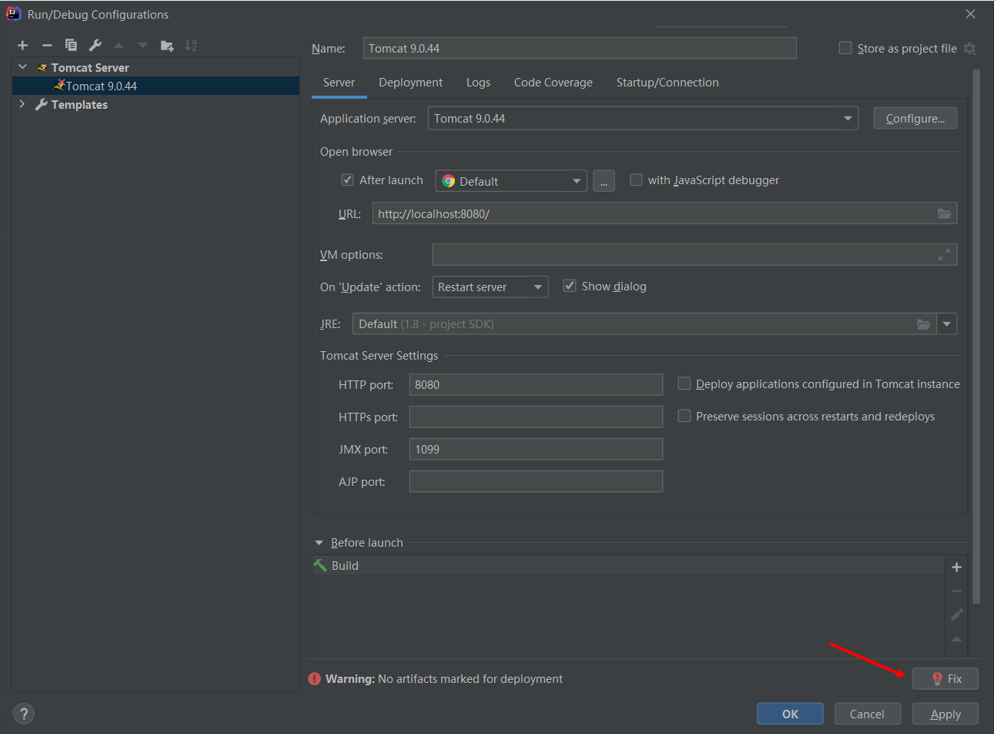Click Apply button
The height and width of the screenshot is (734, 996).
(945, 714)
